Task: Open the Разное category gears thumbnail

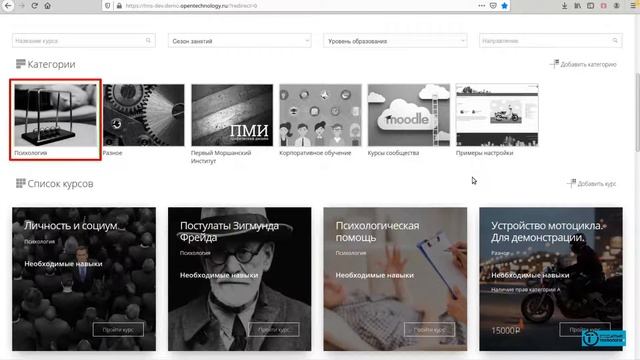Action: (144, 115)
